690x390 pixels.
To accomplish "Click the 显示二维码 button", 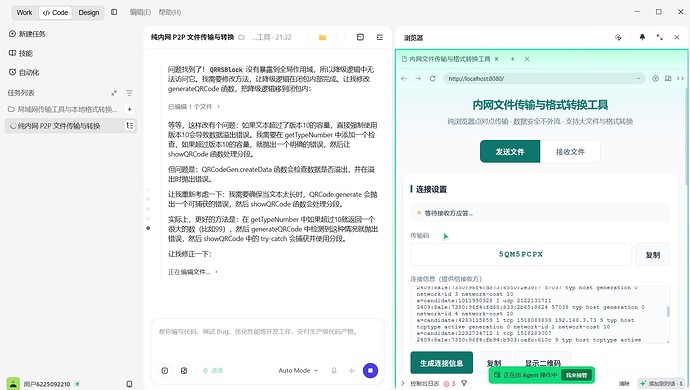I will 543,363.
